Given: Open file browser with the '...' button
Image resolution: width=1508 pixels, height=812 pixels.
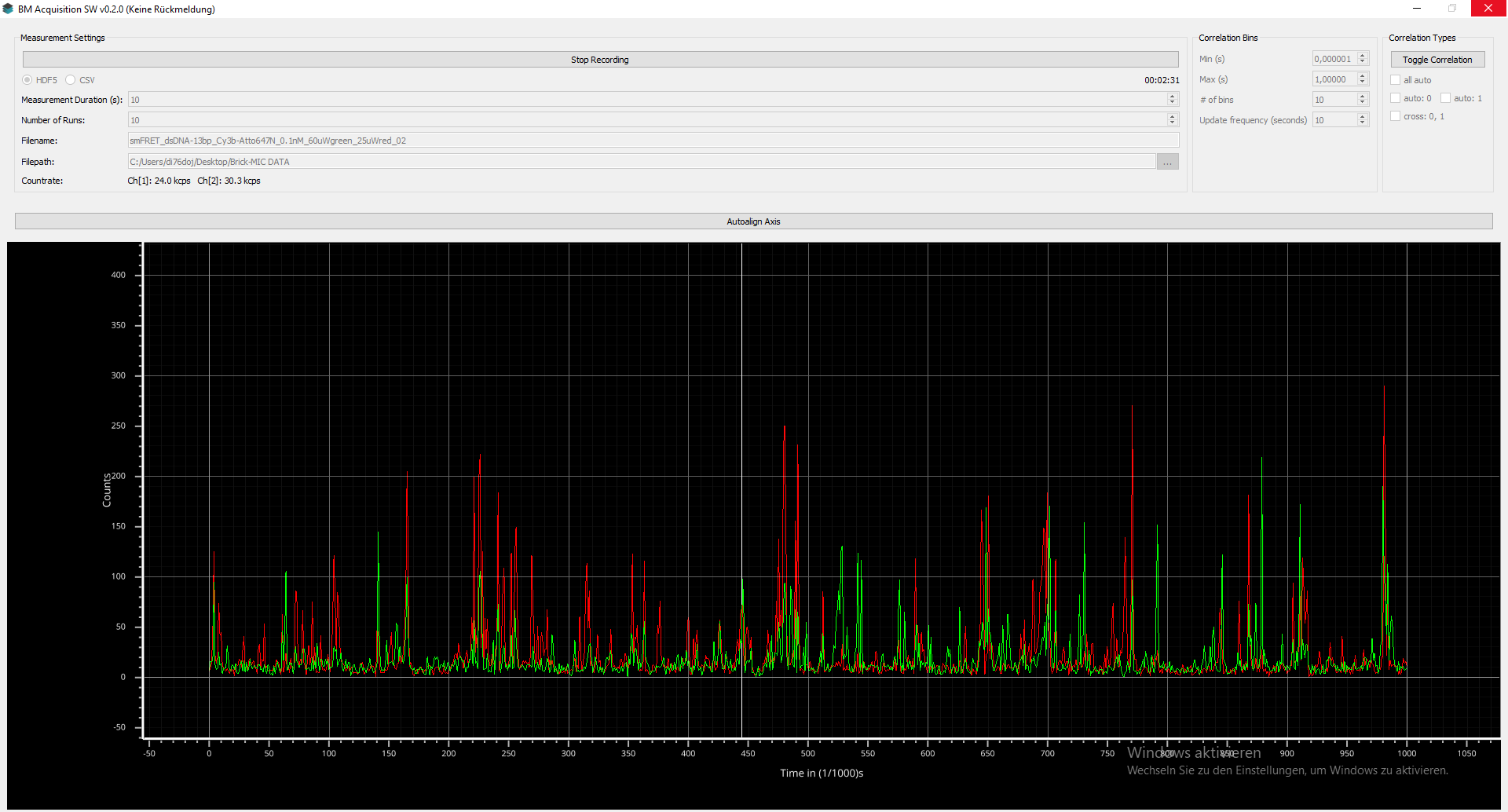Looking at the screenshot, I should (x=1167, y=162).
